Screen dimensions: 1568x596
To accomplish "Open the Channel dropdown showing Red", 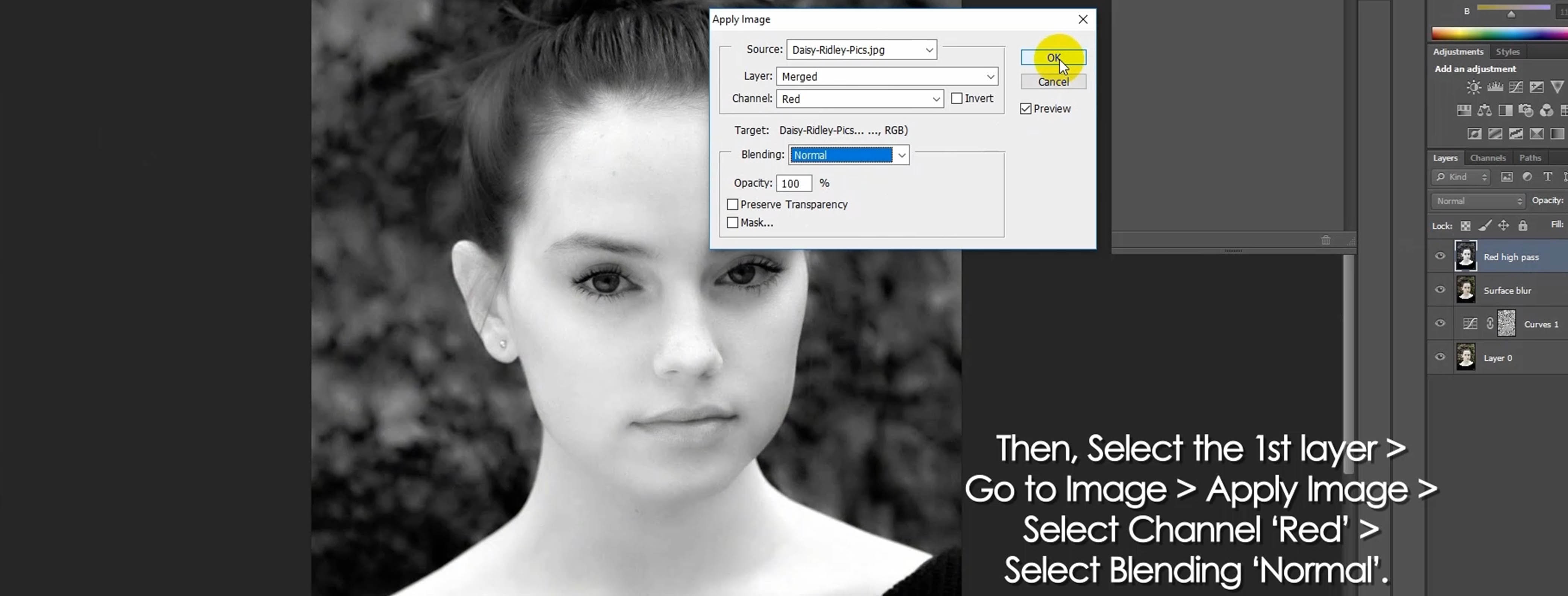I will coord(859,99).
